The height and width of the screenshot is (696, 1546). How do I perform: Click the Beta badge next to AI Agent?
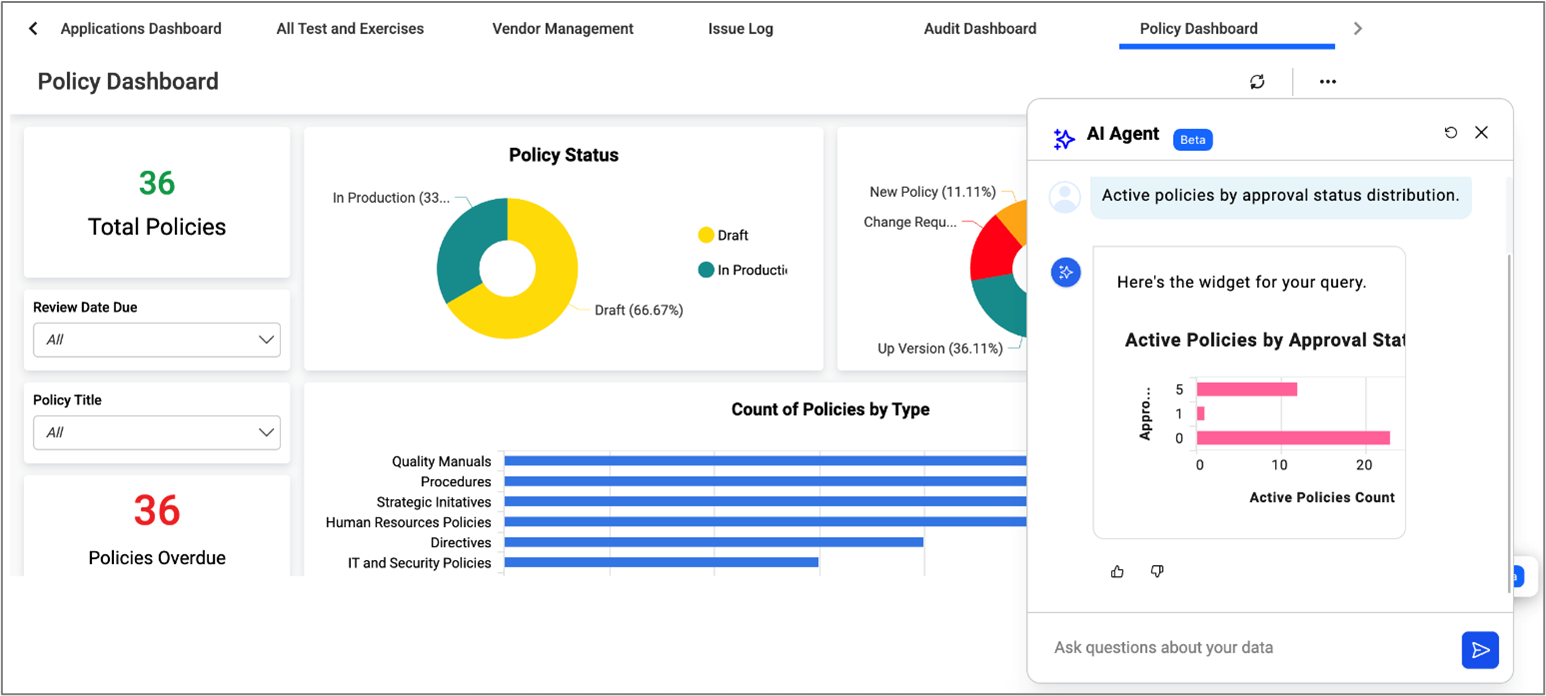point(1192,140)
